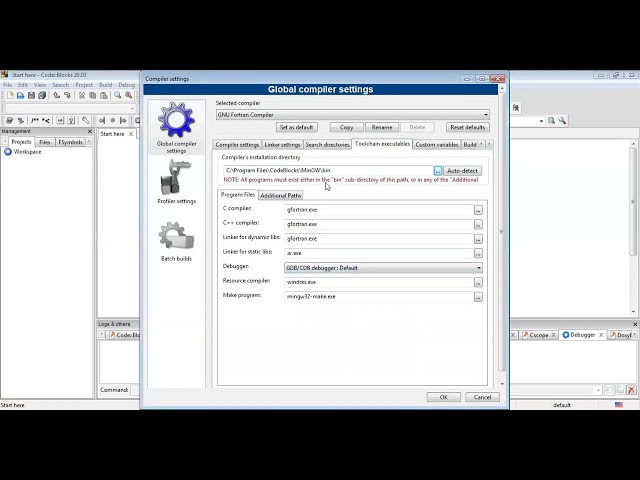Click Set as default button
Viewport: 640px width, 480px height.
click(297, 127)
